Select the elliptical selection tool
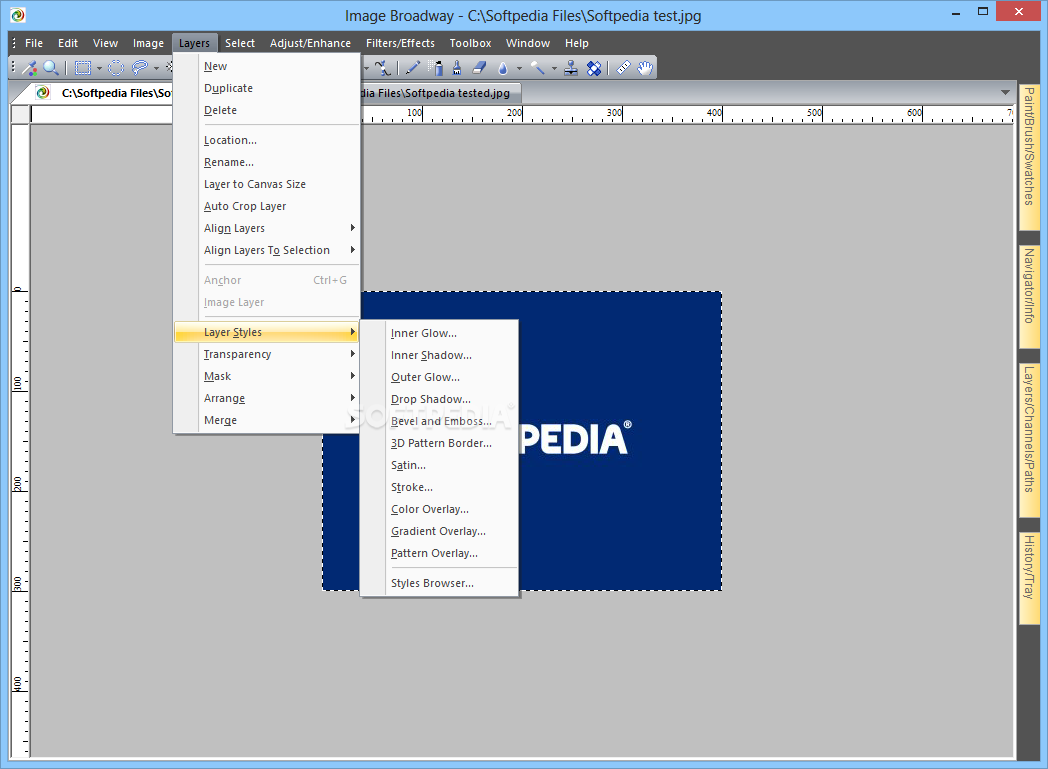Screen dimensions: 1048x769 tap(116, 67)
